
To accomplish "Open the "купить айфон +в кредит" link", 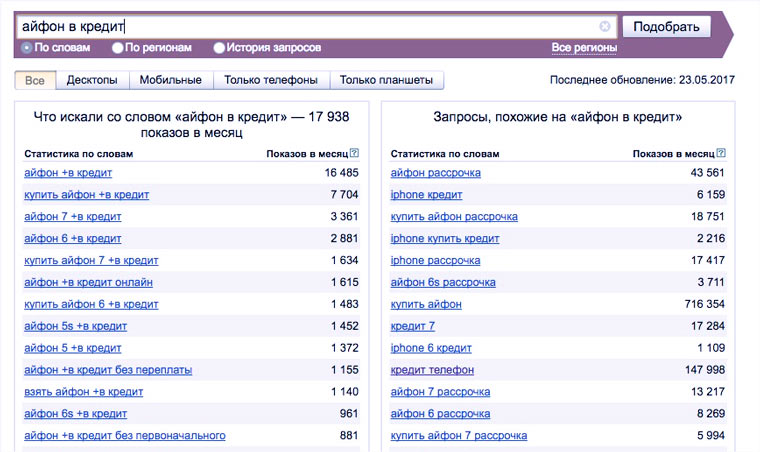I will point(86,195).
